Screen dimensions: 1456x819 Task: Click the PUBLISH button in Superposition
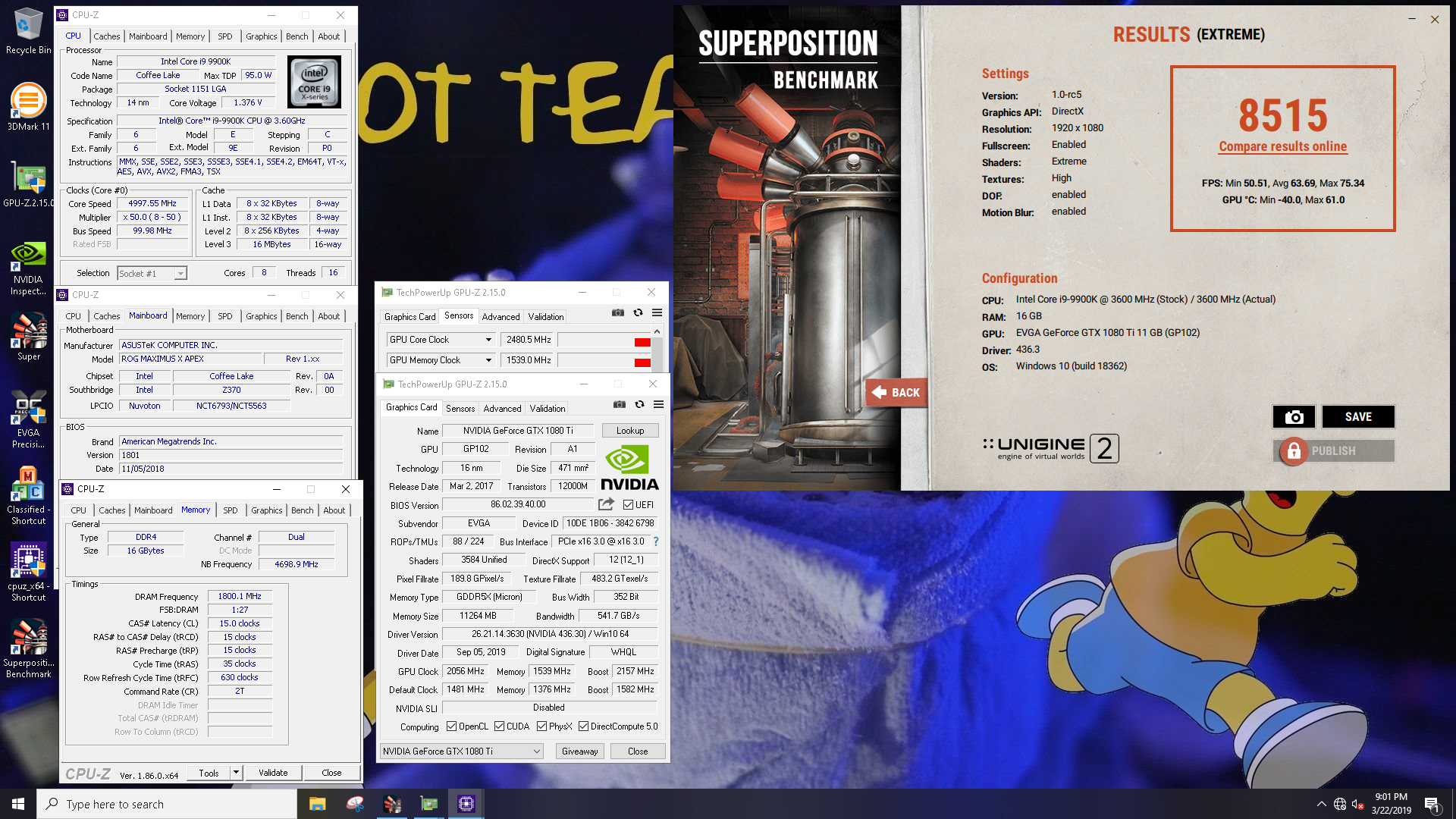[x=1334, y=450]
